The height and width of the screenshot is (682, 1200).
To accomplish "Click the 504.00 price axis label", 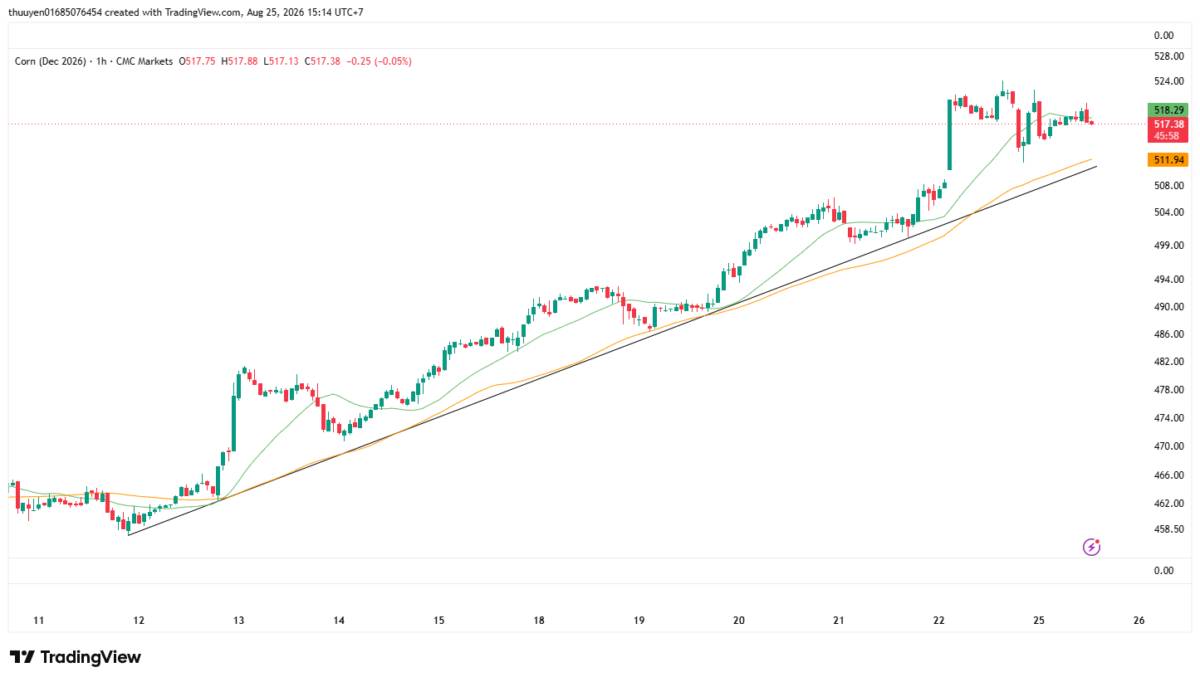I will point(1169,212).
